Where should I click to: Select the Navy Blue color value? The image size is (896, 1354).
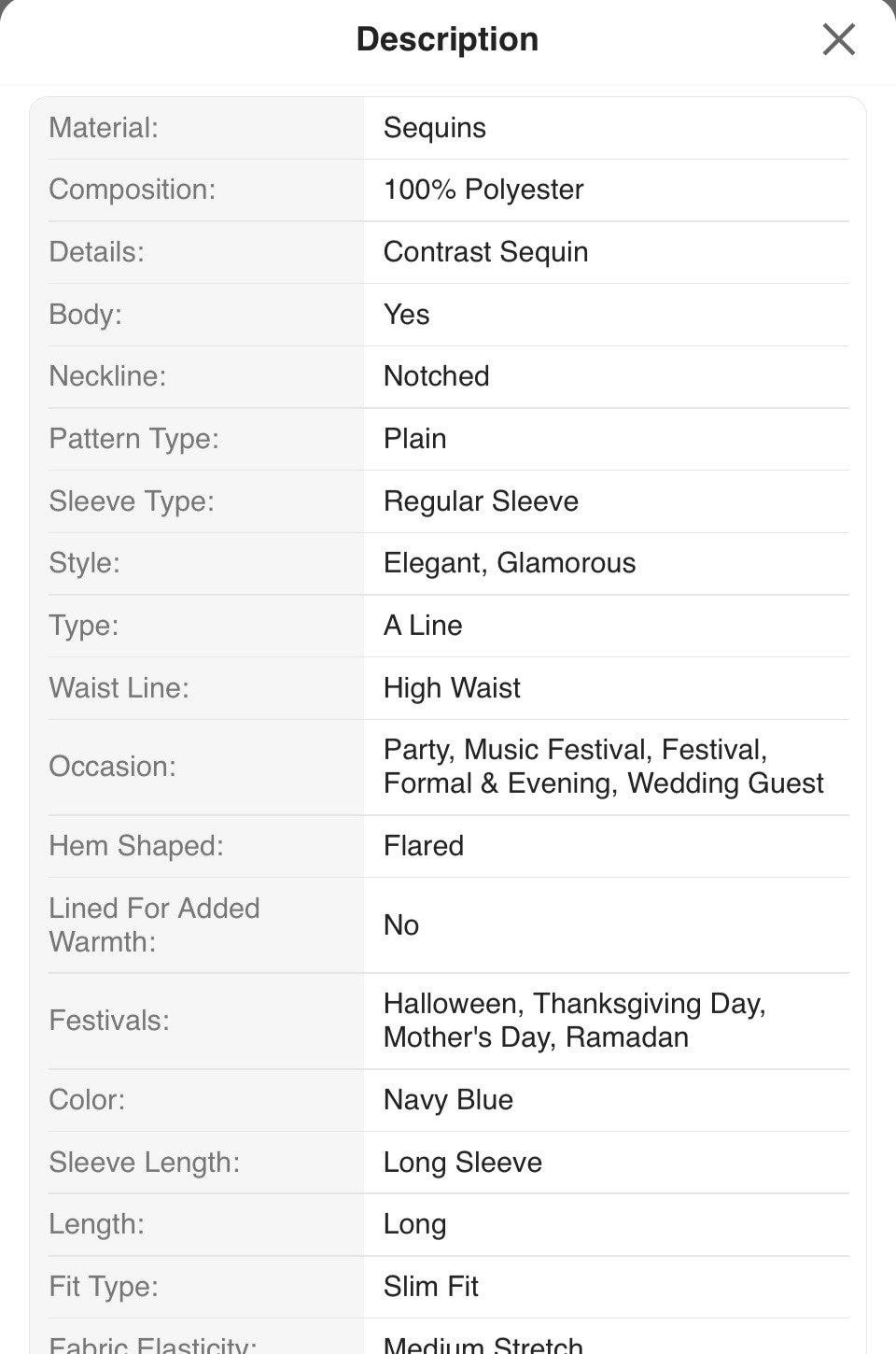(x=448, y=1100)
